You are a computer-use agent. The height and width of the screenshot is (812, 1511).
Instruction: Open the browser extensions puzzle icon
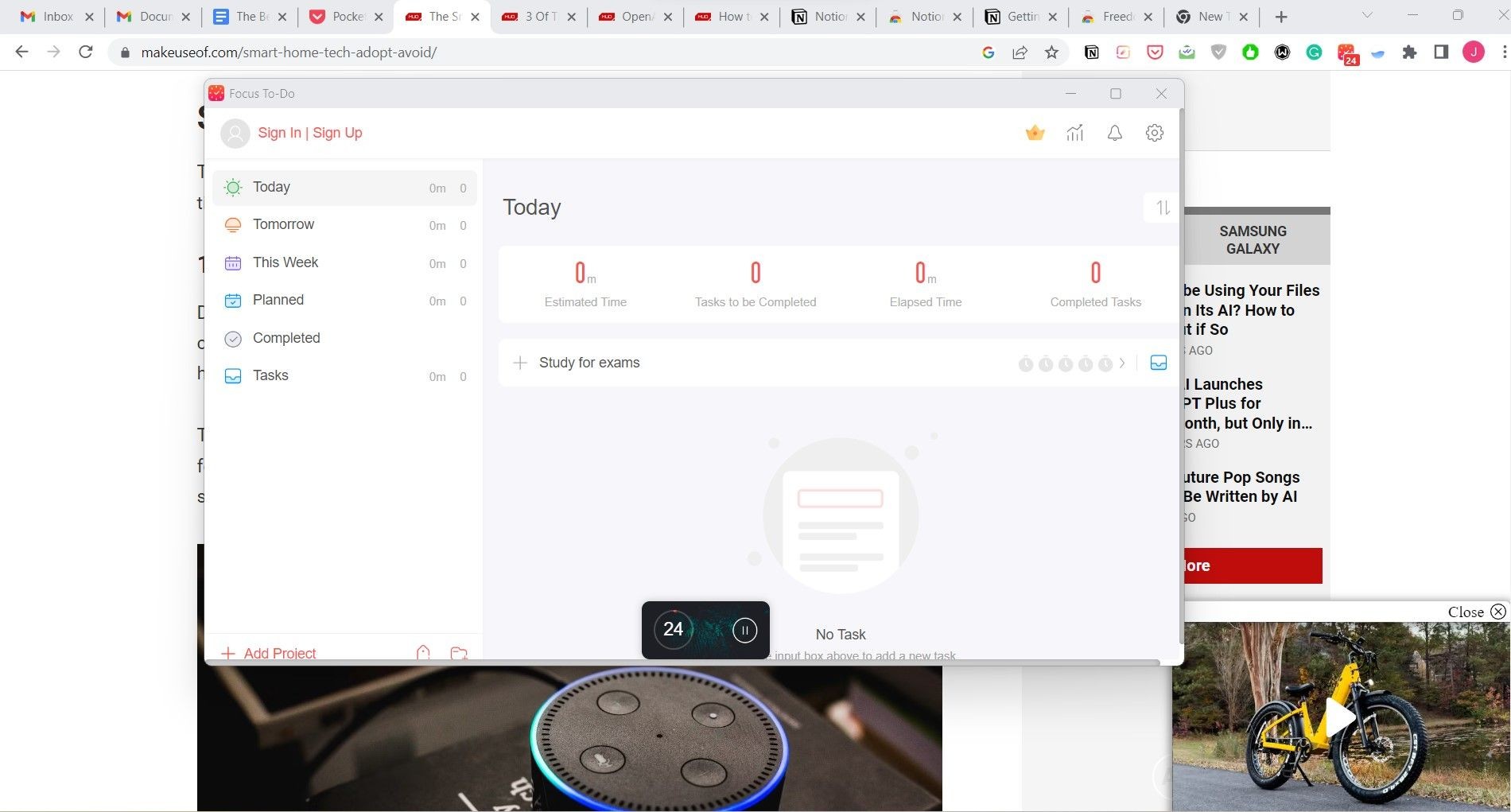click(1409, 52)
